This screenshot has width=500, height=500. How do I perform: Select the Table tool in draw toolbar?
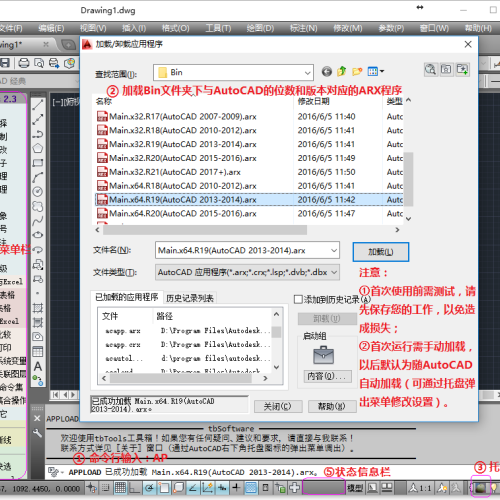click(x=38, y=351)
